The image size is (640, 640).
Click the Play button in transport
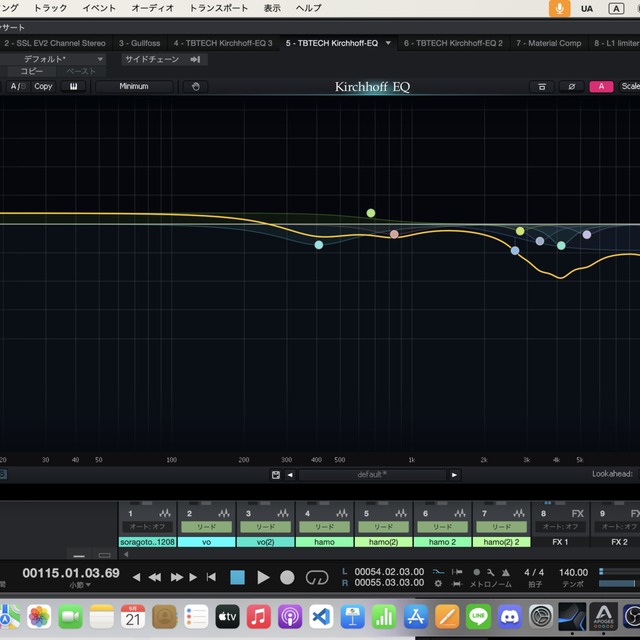[263, 577]
